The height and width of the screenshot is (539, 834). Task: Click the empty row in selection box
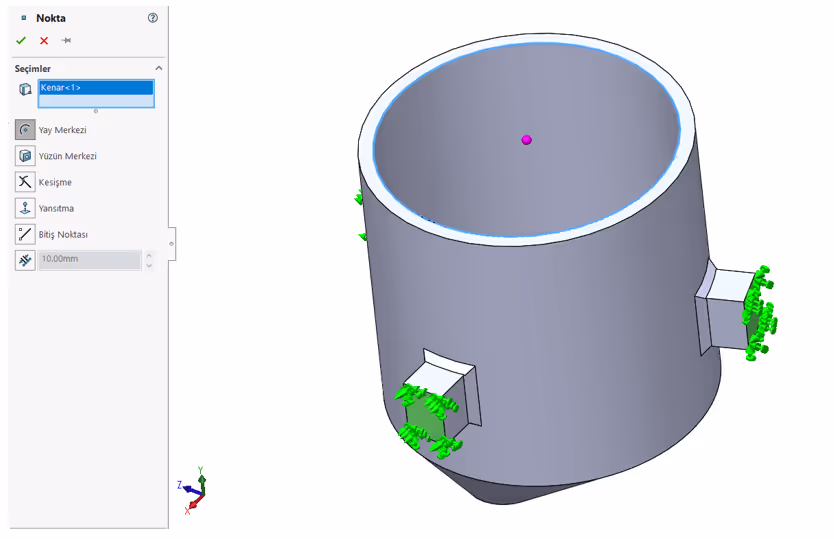(x=96, y=101)
